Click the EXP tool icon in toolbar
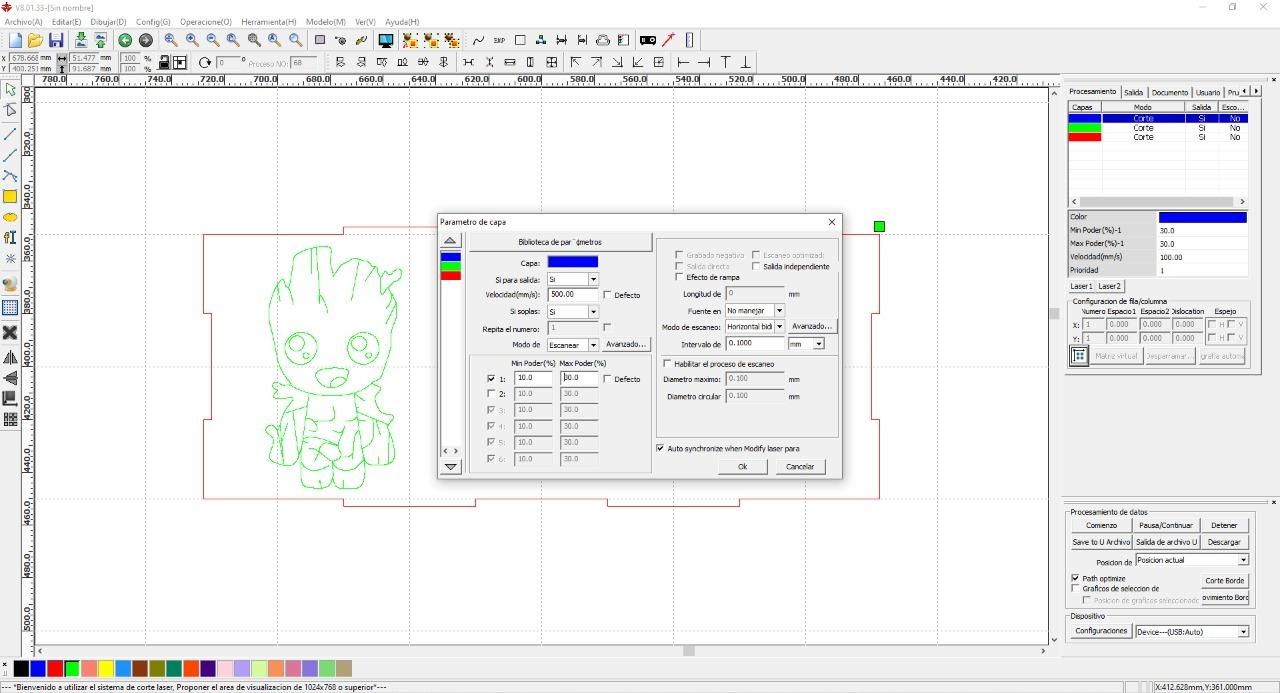This screenshot has width=1280, height=693. coord(499,40)
